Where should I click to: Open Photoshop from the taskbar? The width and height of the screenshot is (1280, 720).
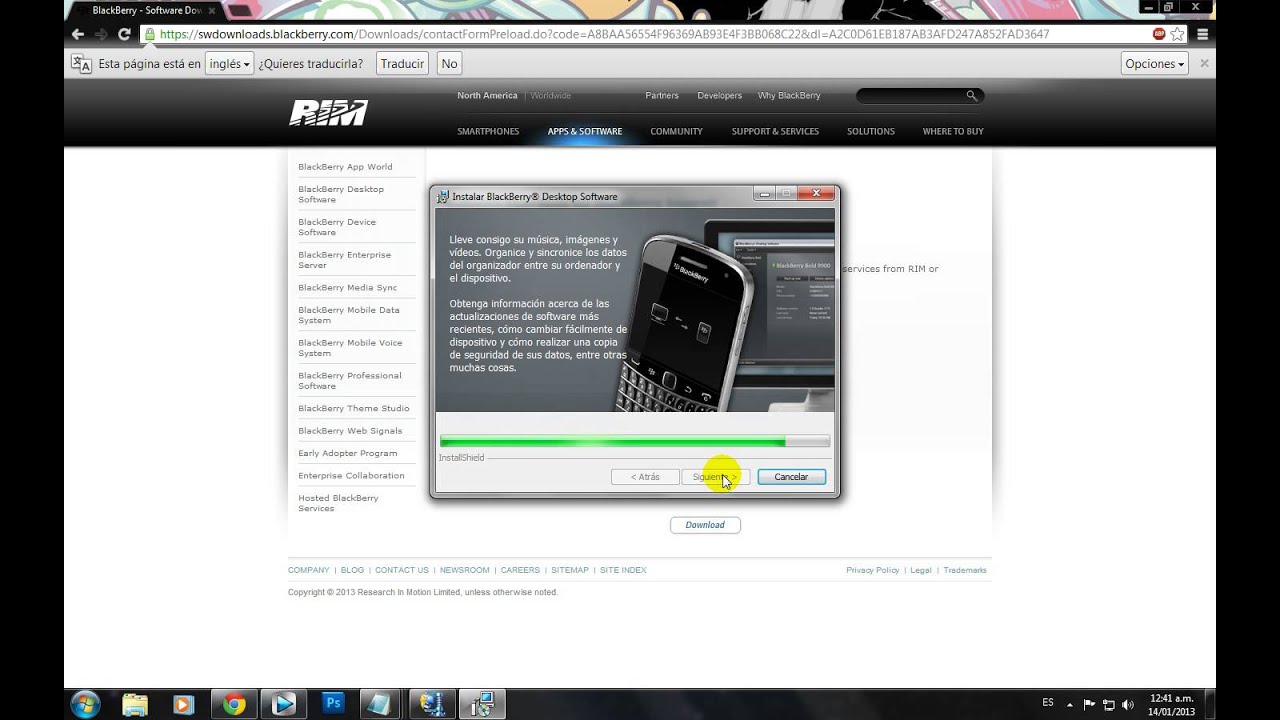pos(334,704)
